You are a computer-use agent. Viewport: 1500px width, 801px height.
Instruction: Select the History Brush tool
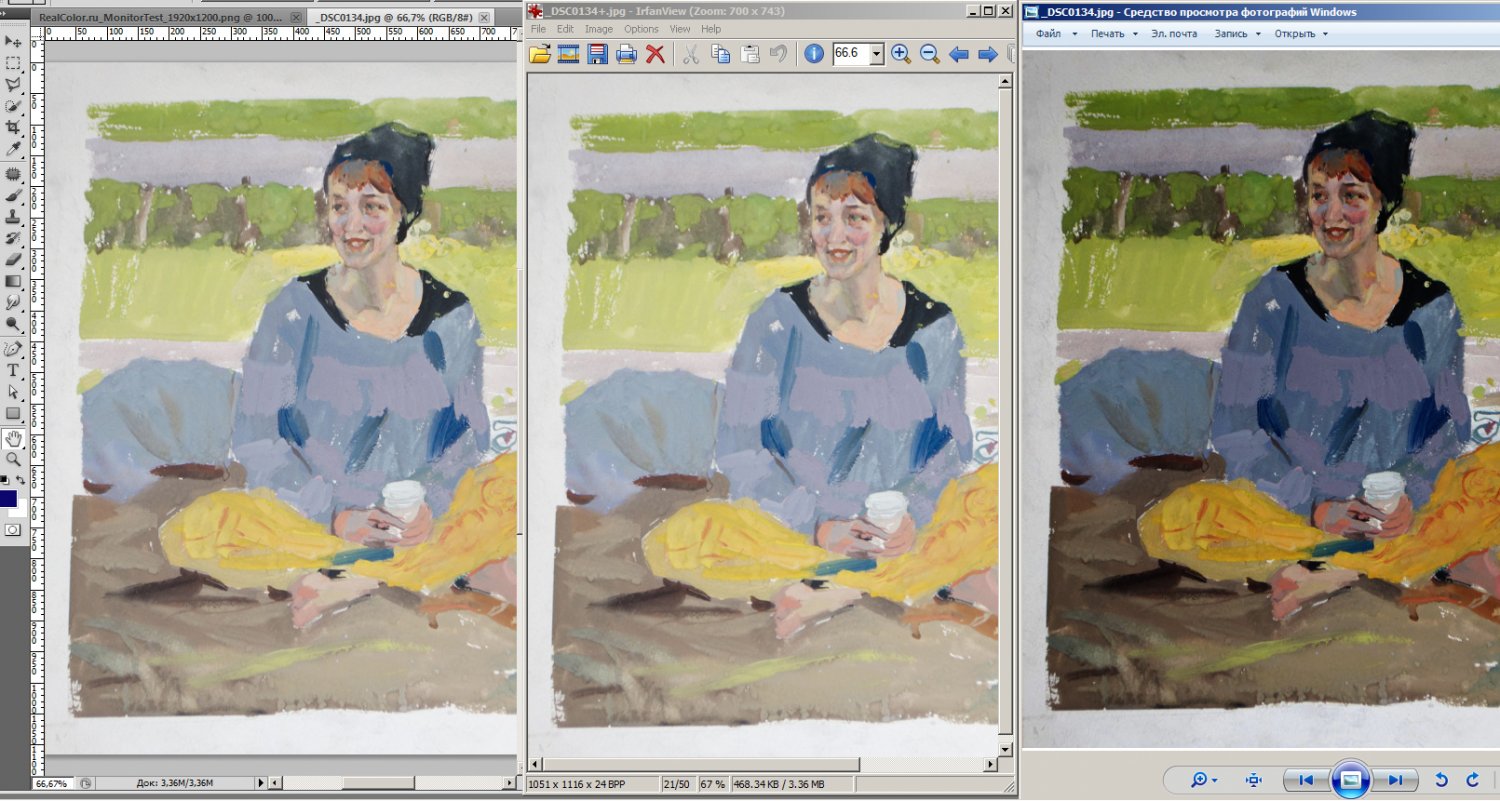point(13,238)
